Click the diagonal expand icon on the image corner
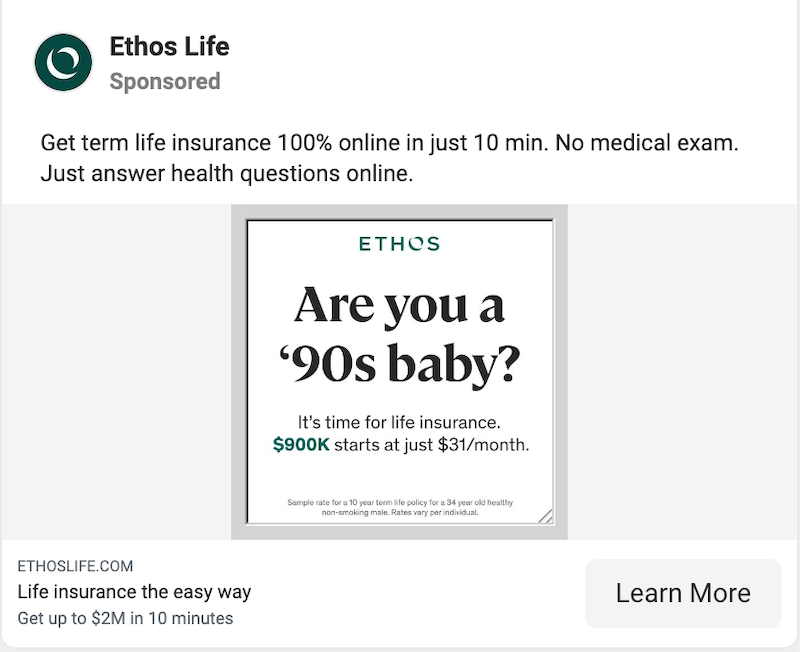800x652 pixels. 546,516
